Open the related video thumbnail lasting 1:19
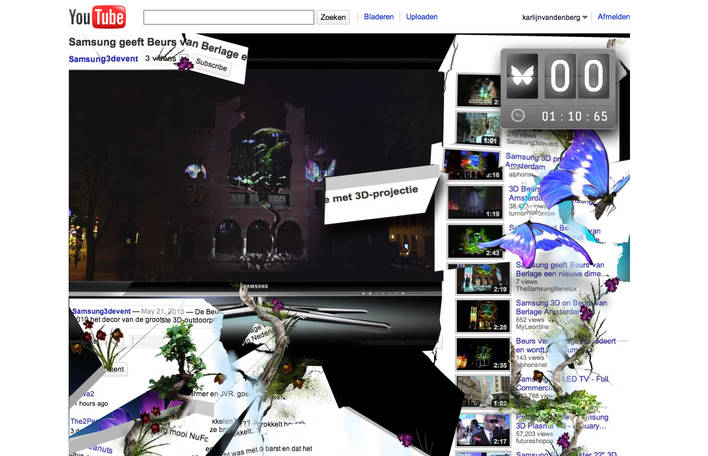 [x=475, y=202]
